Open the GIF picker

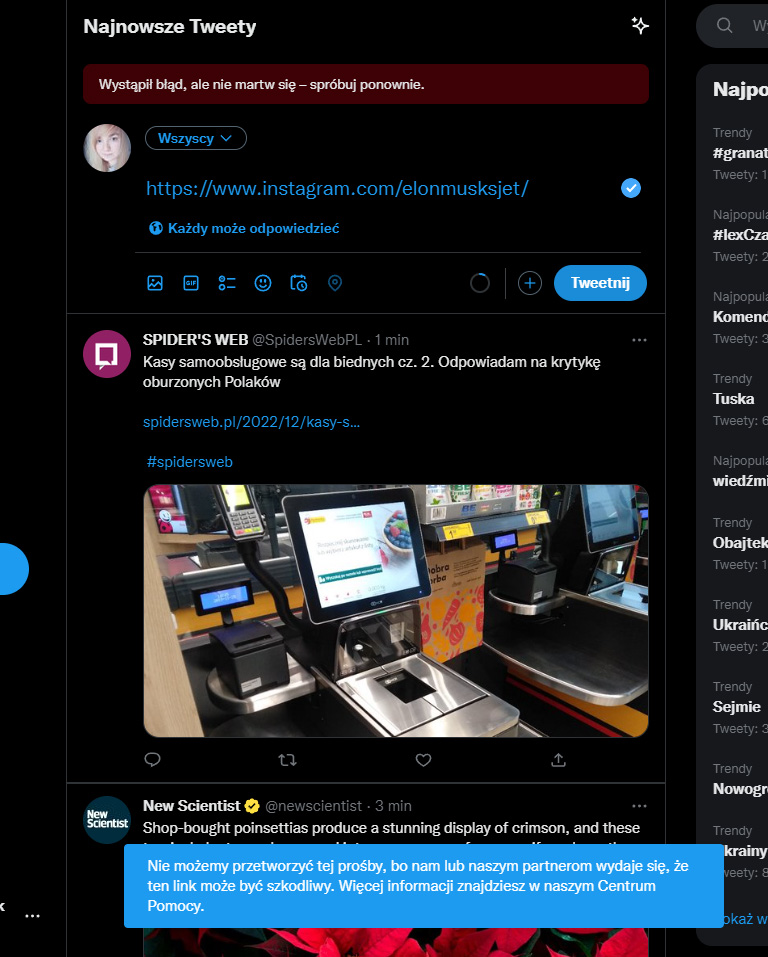coord(191,283)
